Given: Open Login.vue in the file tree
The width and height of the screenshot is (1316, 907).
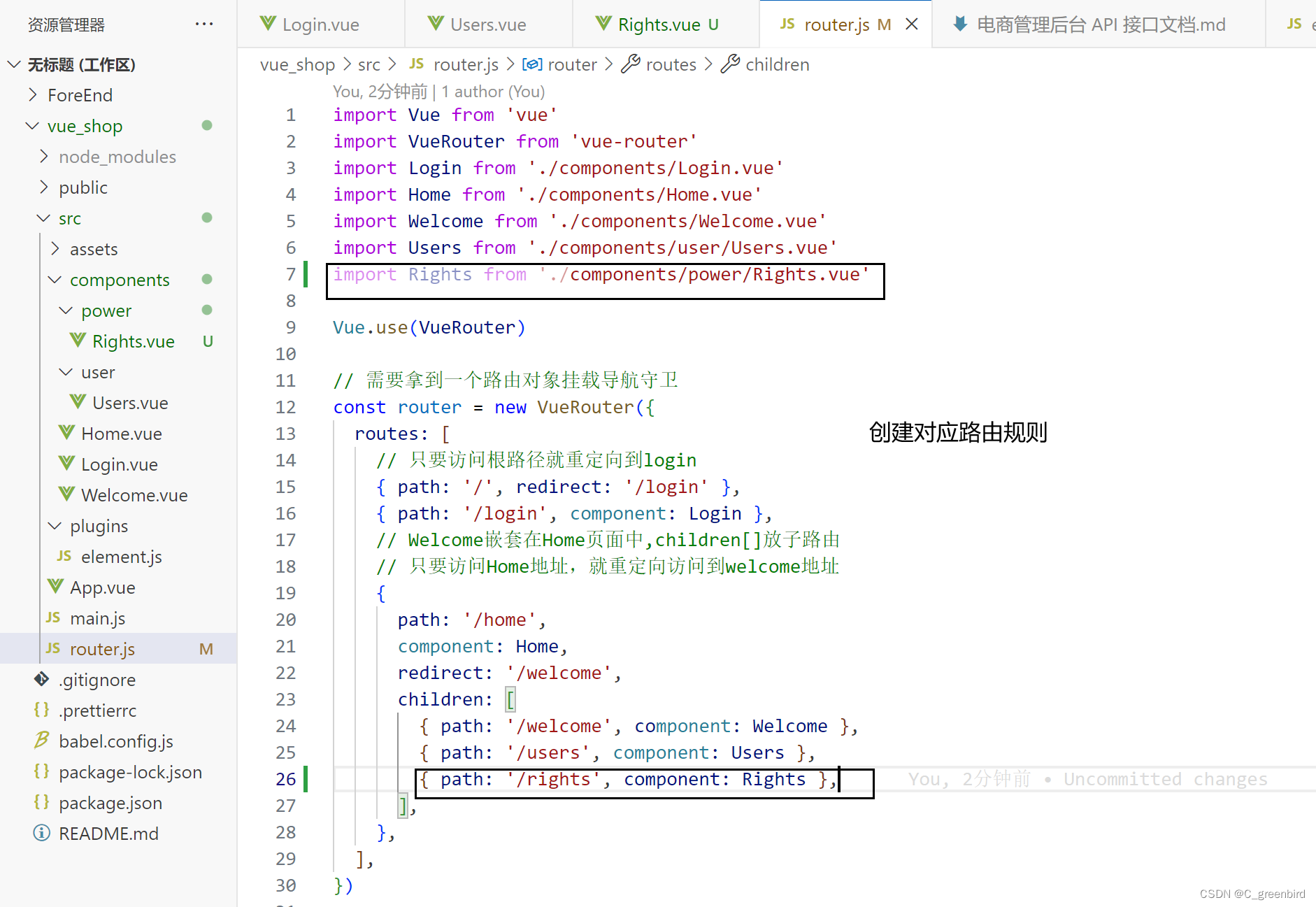Looking at the screenshot, I should click(x=119, y=464).
